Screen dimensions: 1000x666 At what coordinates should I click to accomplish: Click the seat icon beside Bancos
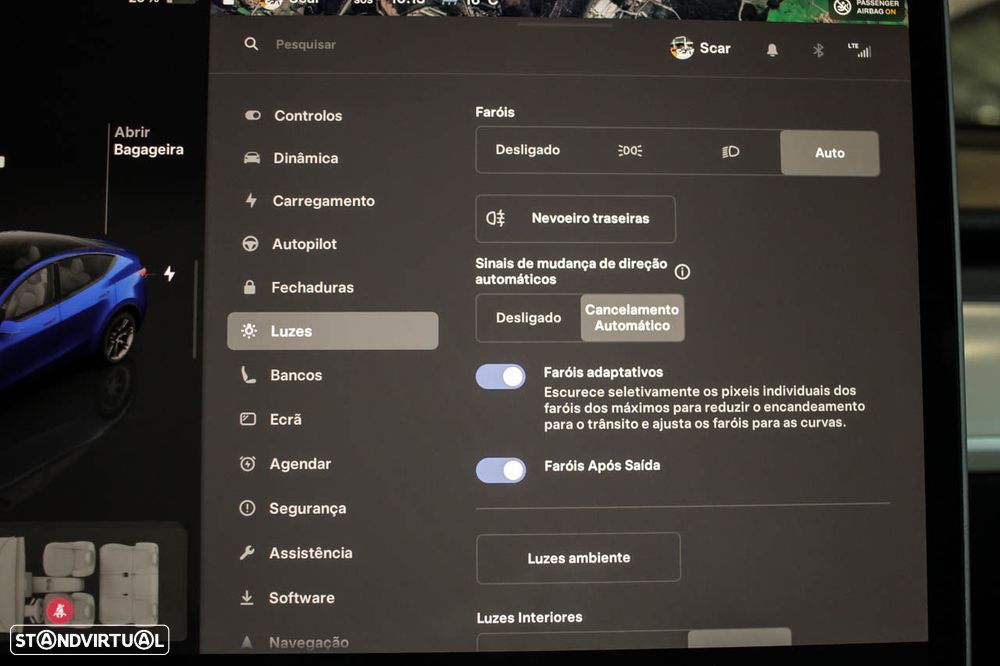pyautogui.click(x=248, y=374)
